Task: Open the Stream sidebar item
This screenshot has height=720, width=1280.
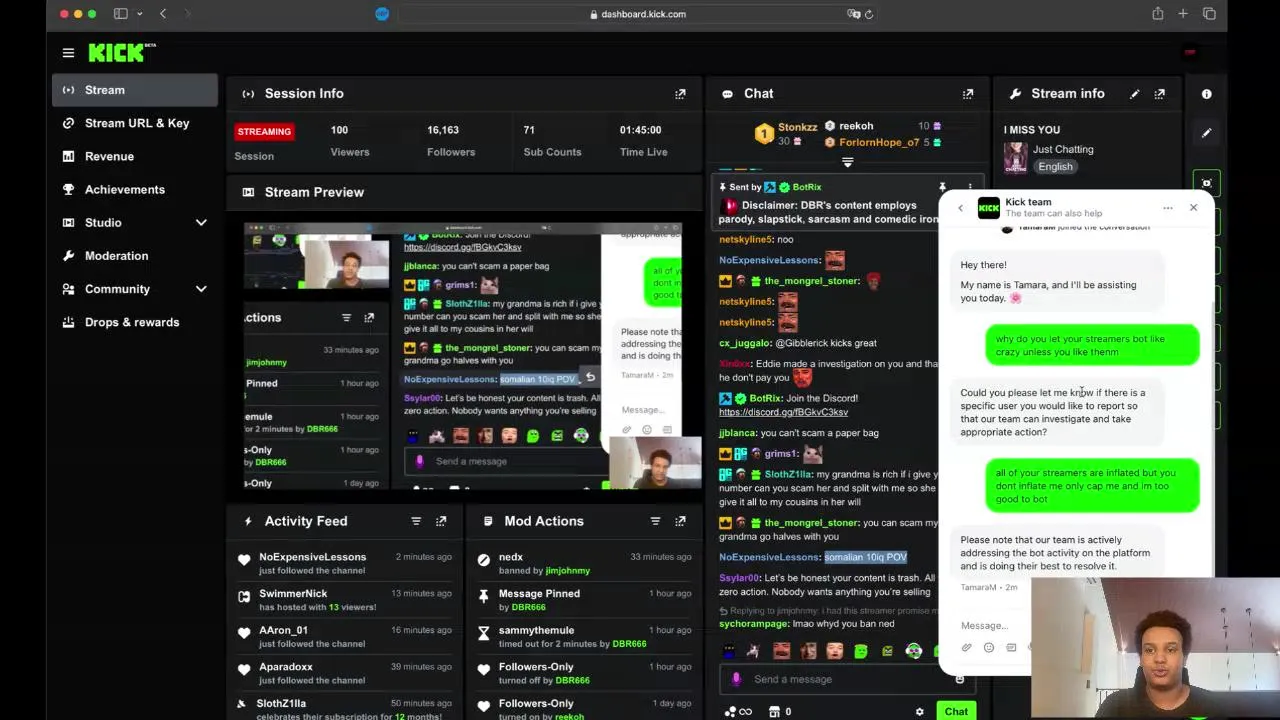Action: (x=135, y=90)
